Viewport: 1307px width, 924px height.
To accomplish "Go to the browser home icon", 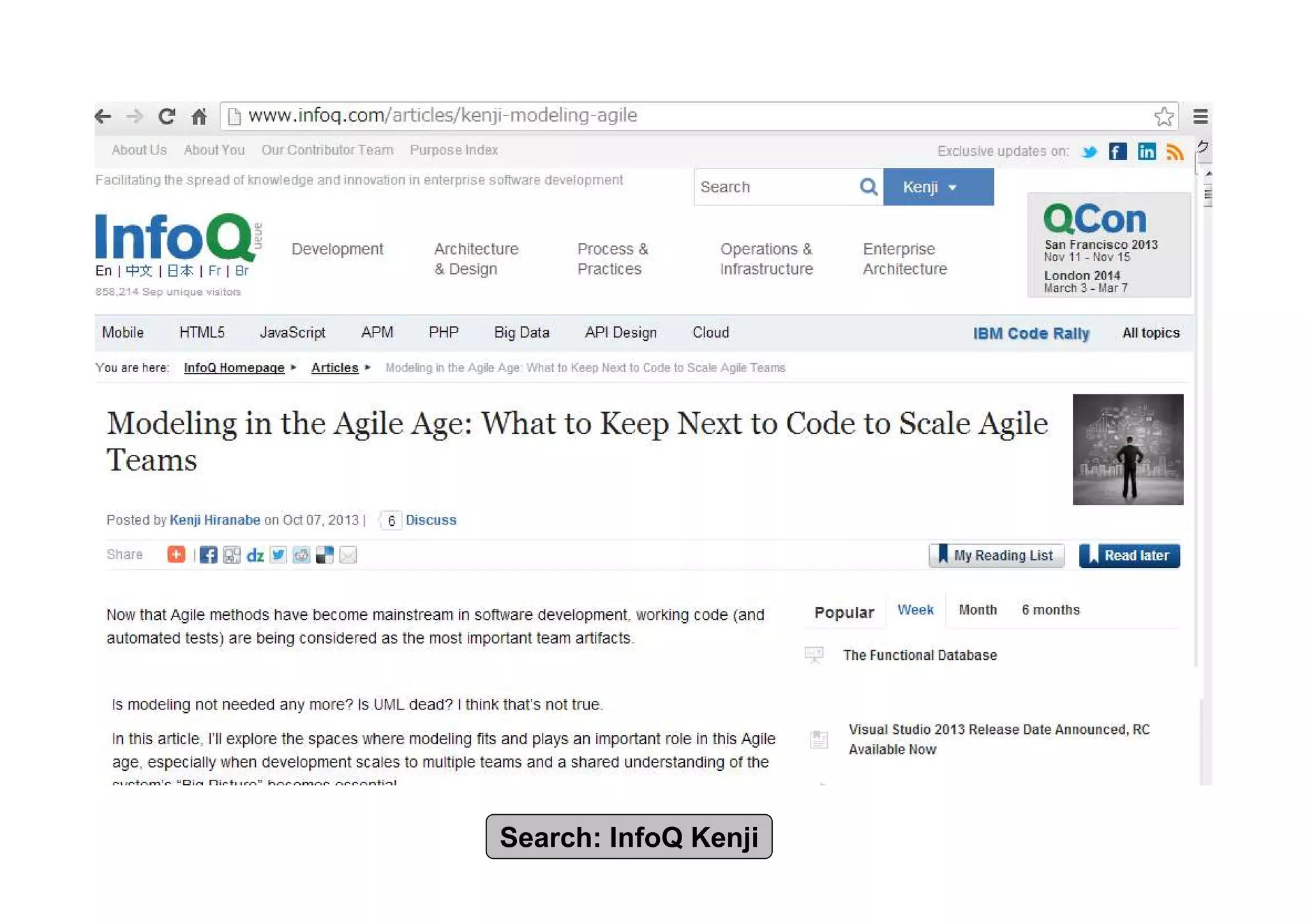I will [x=199, y=116].
